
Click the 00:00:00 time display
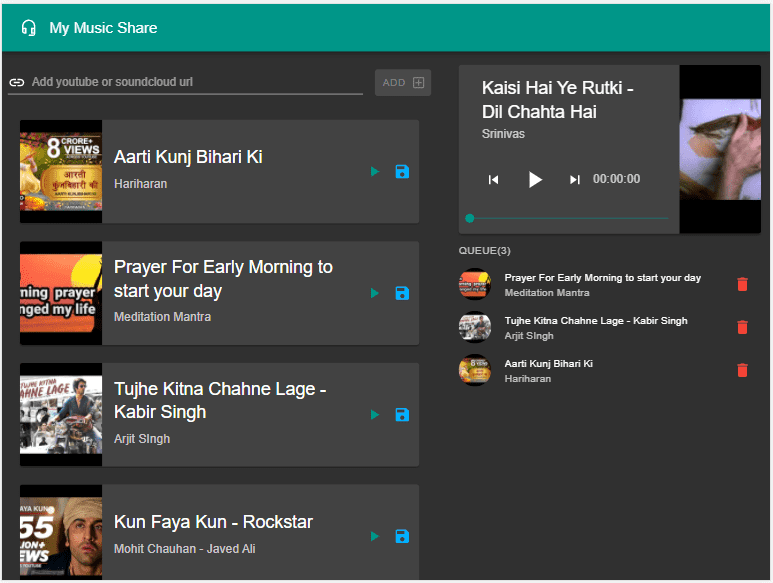click(x=617, y=179)
